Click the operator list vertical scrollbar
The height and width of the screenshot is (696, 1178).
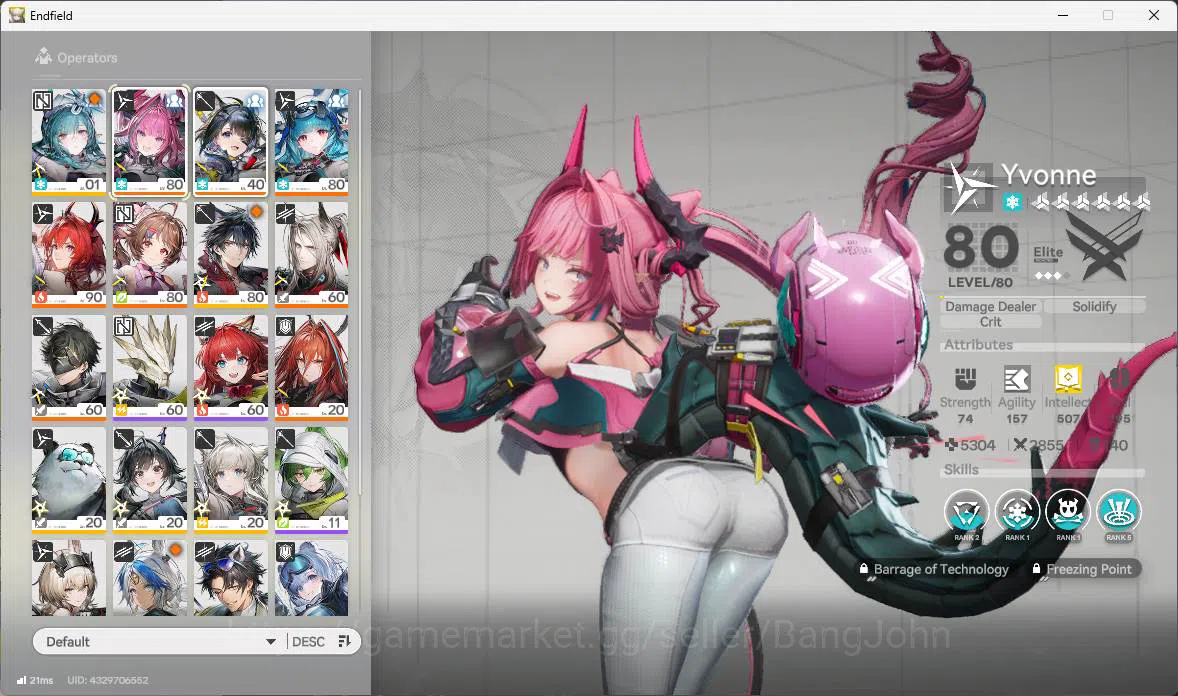359,293
